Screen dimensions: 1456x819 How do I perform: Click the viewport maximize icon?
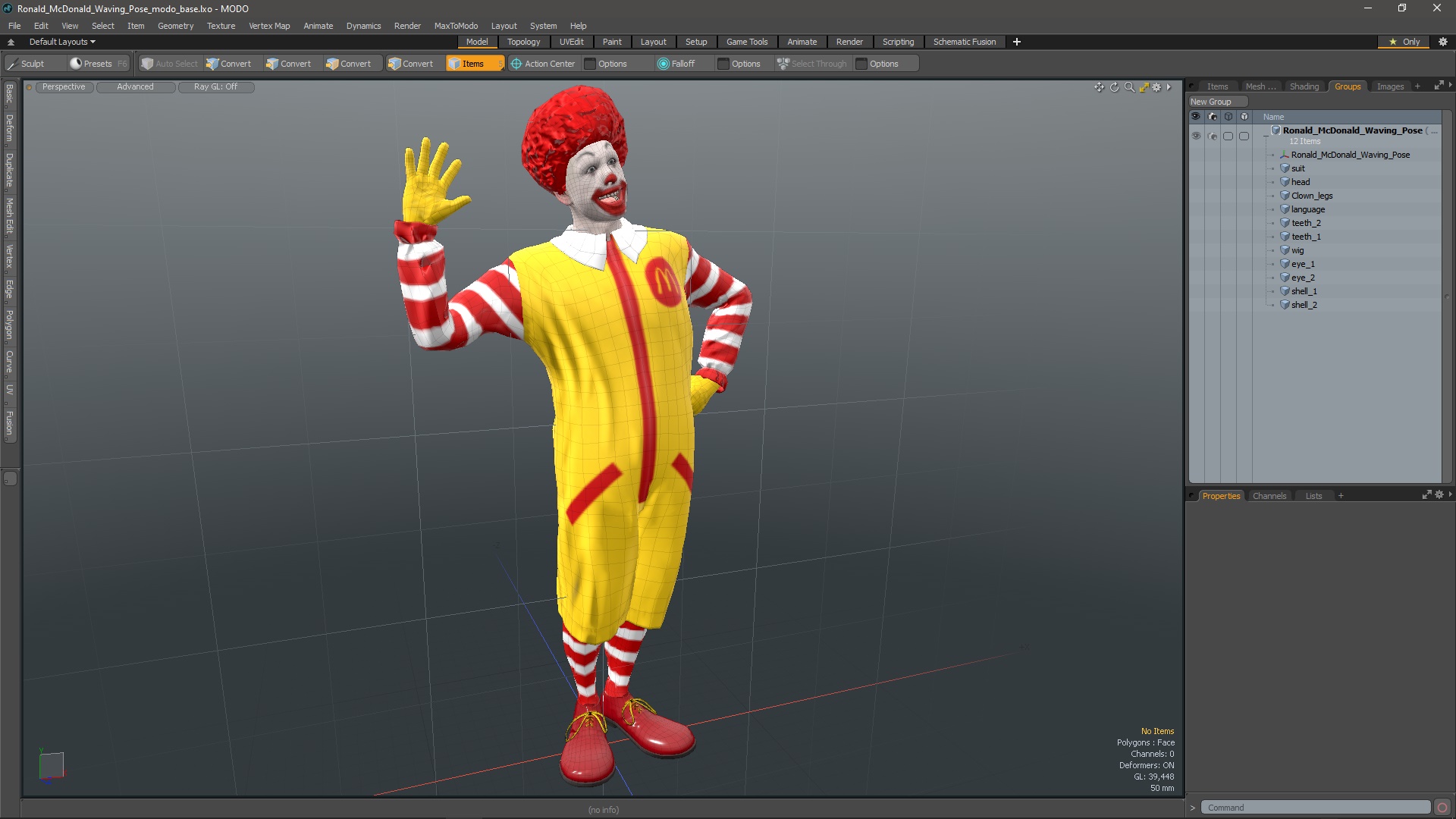[1144, 87]
